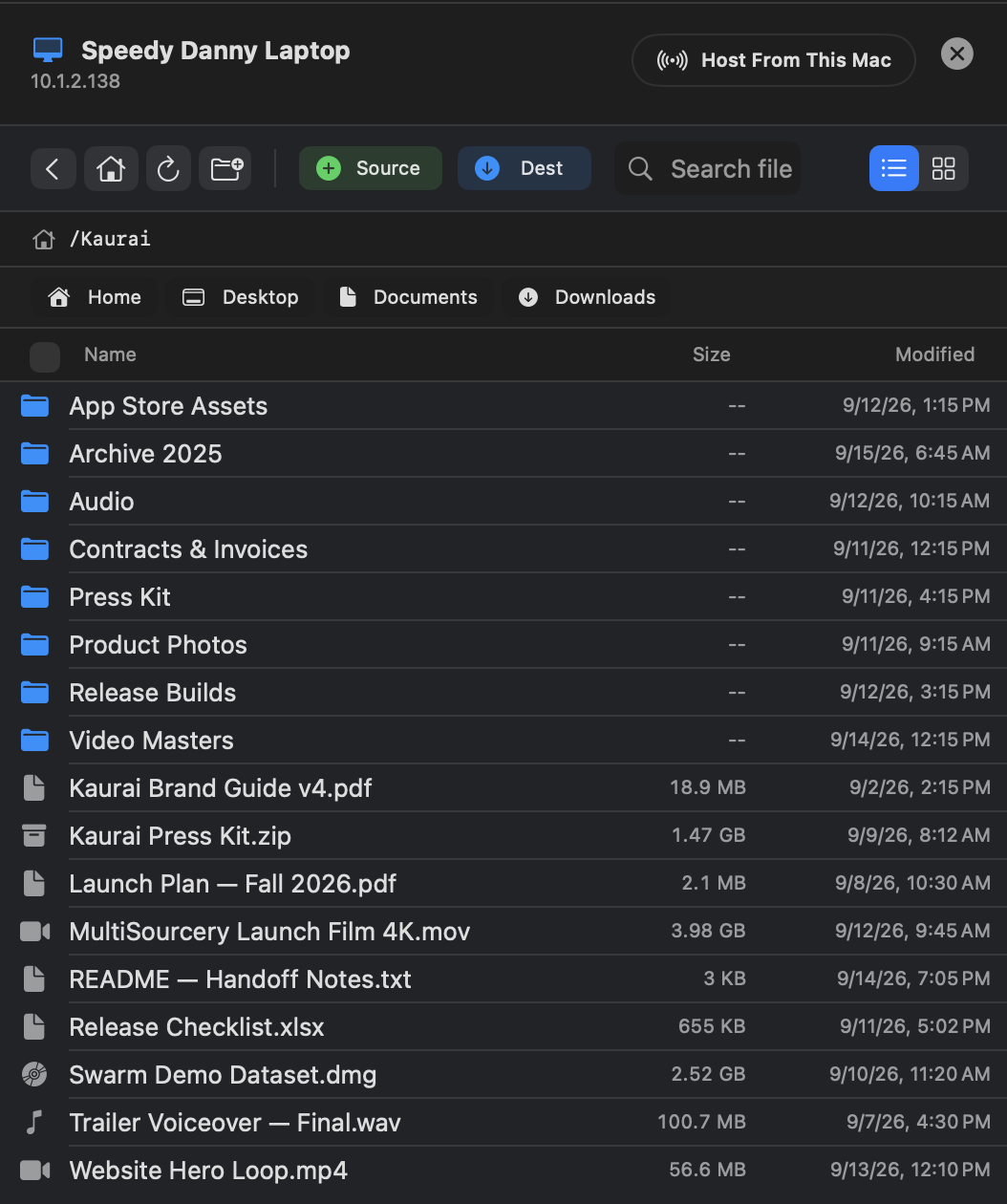Image resolution: width=1007 pixels, height=1204 pixels.
Task: Click the README Handoff Notes document icon
Action: (x=34, y=979)
